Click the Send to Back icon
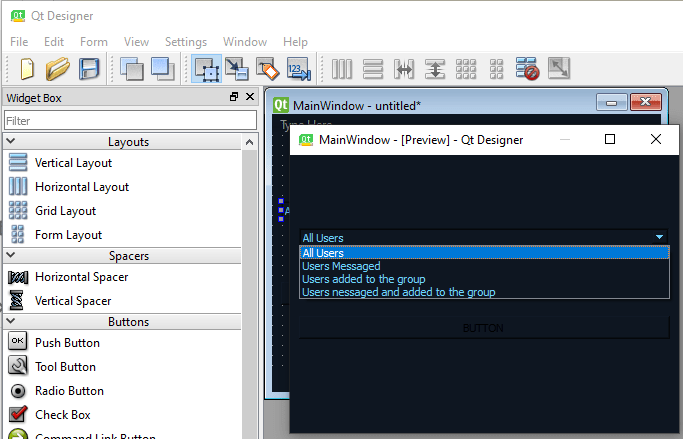683x439 pixels. click(x=132, y=69)
